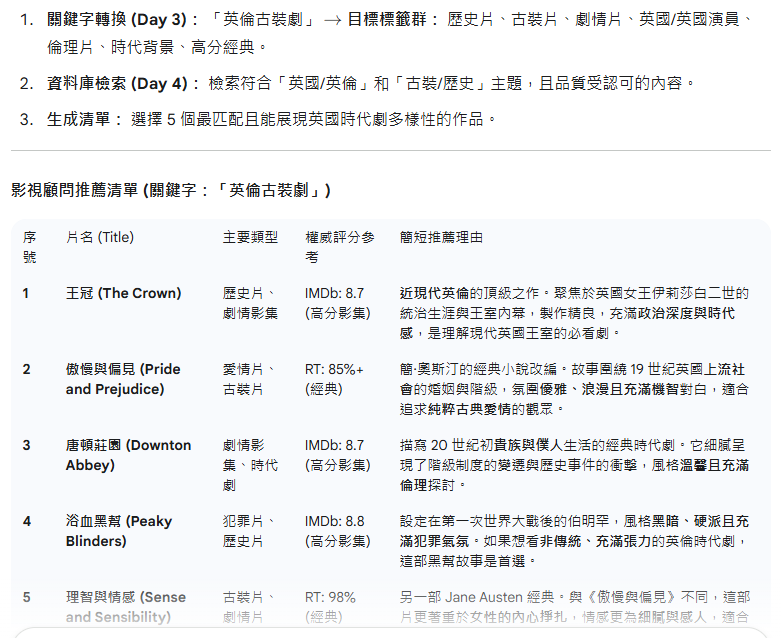Click the 片名 (Title) column header

click(100, 237)
